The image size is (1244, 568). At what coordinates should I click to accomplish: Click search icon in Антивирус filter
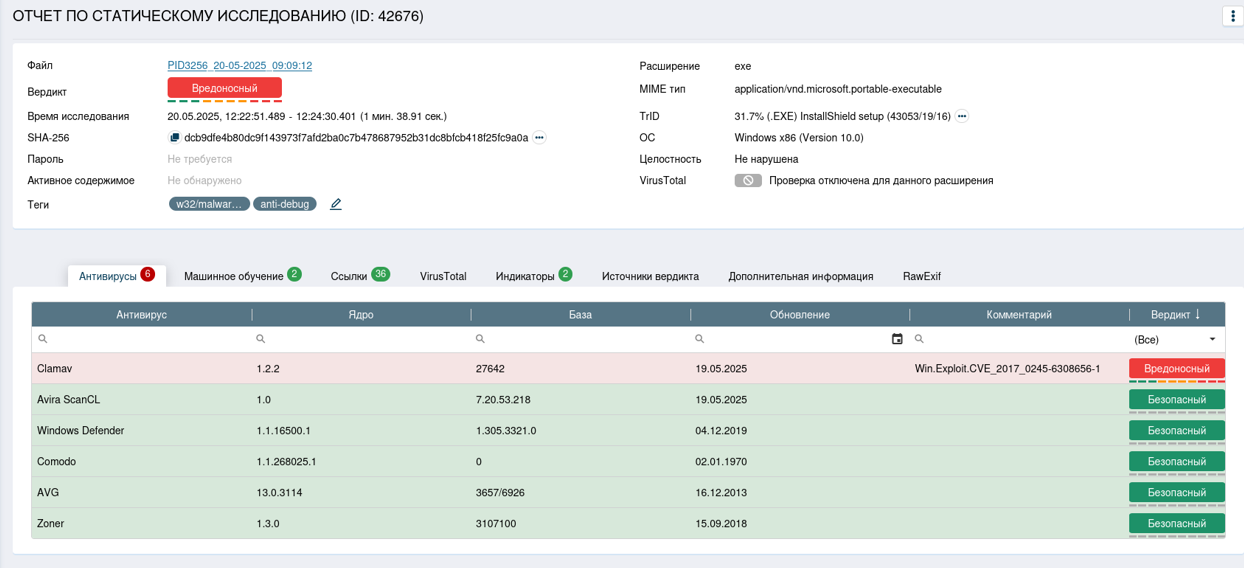[43, 339]
